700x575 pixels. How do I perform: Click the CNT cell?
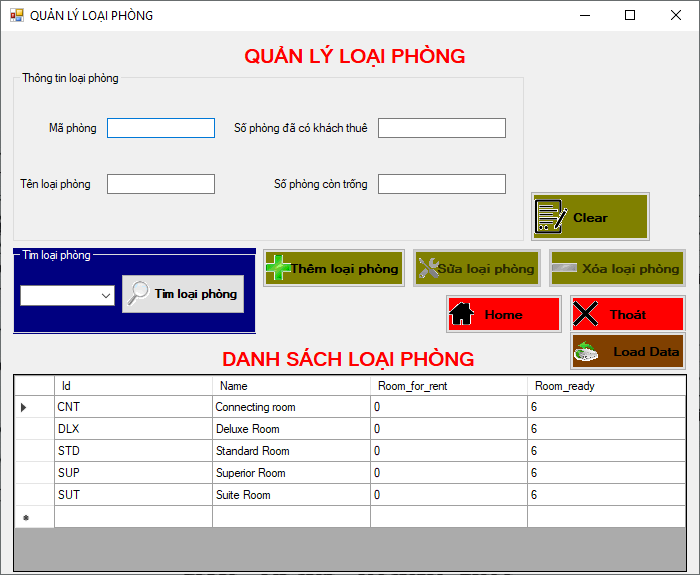tap(133, 407)
